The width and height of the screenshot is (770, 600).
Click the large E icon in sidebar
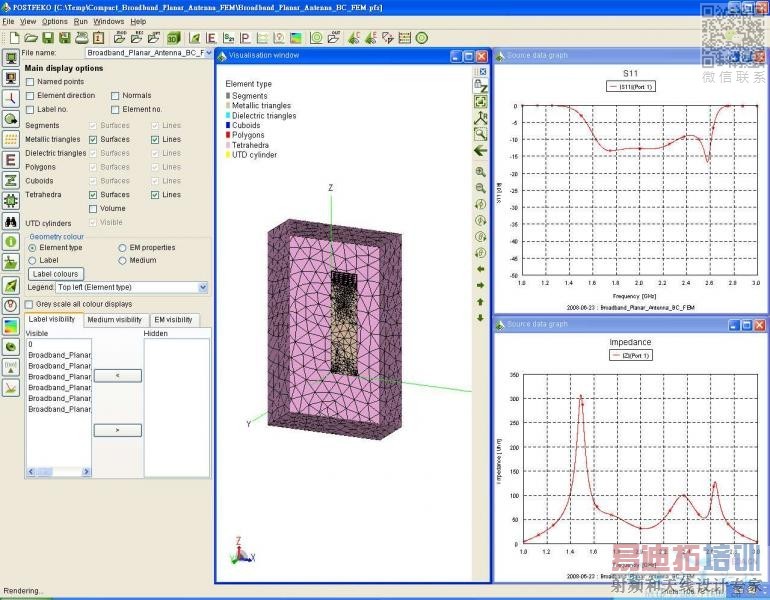click(x=11, y=160)
